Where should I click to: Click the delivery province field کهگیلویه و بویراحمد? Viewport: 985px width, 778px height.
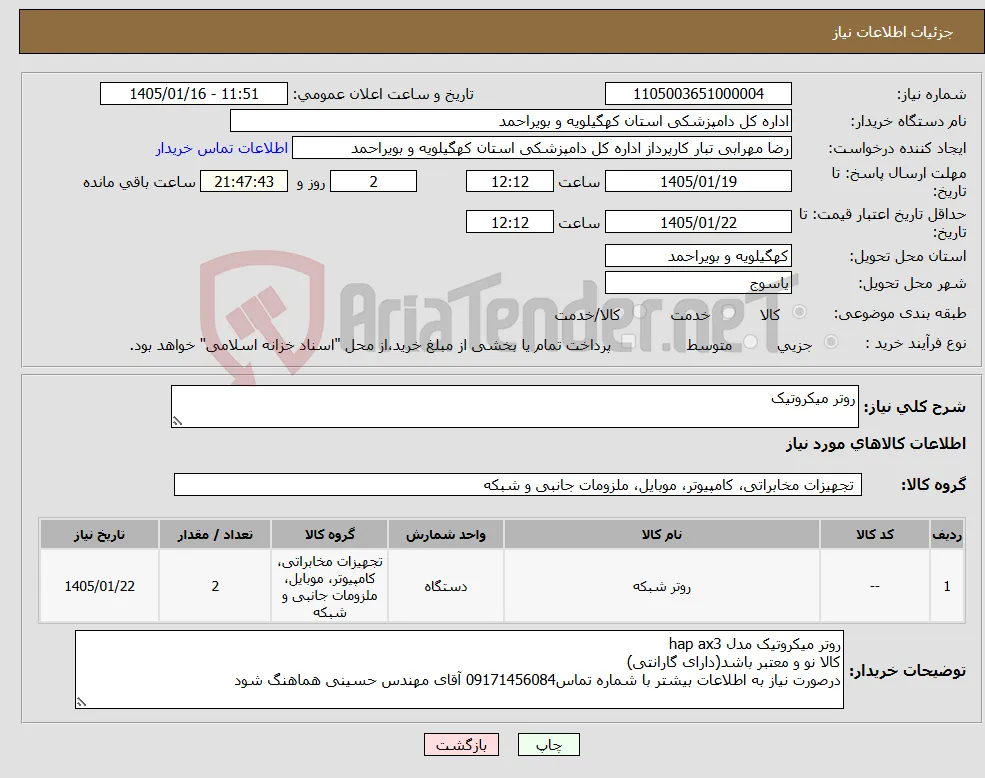click(698, 256)
